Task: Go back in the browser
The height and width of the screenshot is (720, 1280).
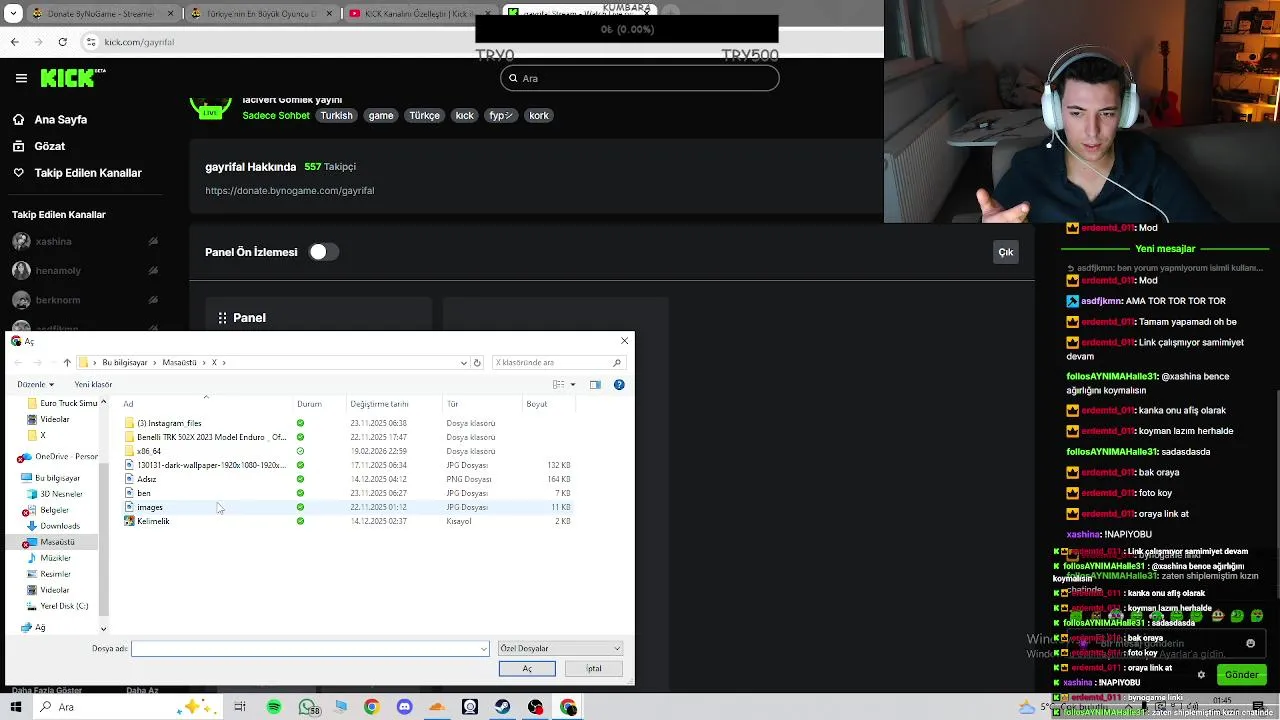Action: pos(14,42)
